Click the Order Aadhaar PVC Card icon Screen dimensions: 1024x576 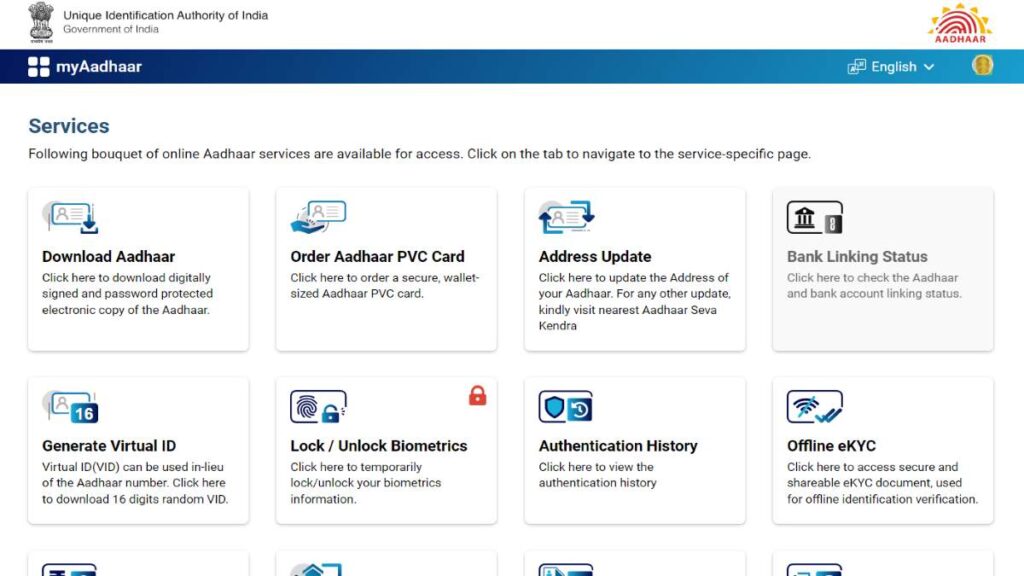(319, 217)
